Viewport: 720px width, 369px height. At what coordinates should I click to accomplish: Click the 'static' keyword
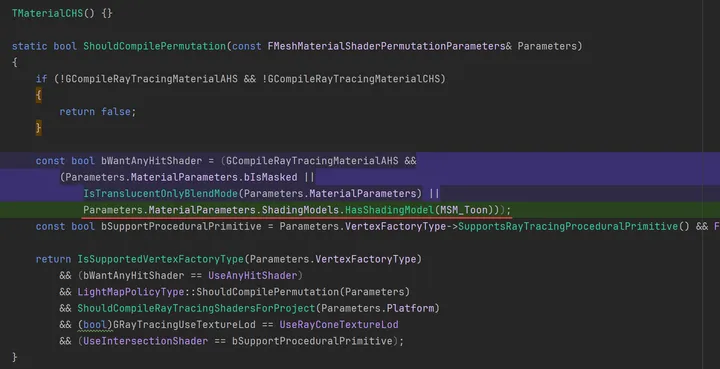coord(29,46)
